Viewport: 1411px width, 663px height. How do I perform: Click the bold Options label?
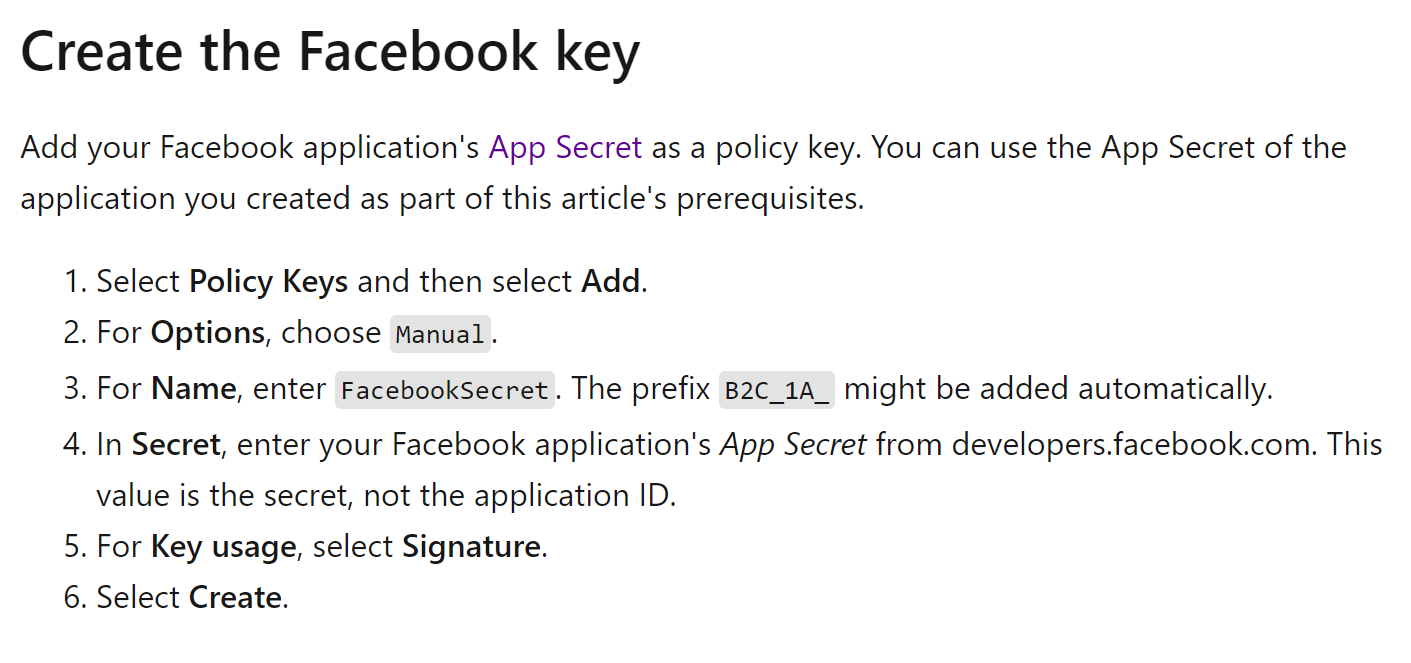coord(208,333)
